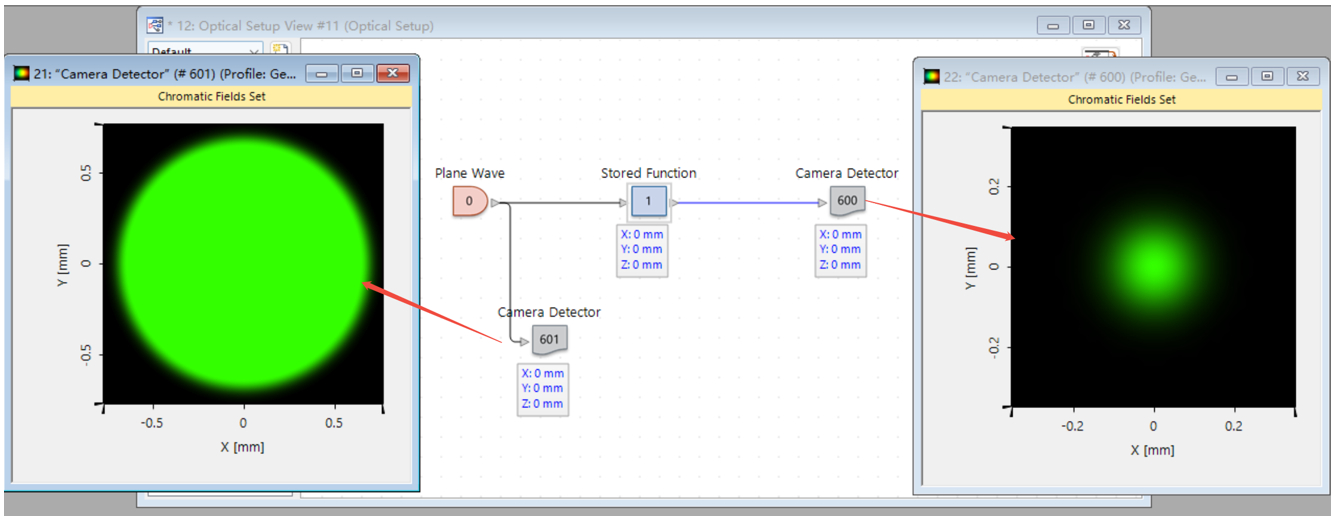
Task: Click position label under Camera Detector 601
Action: [x=542, y=389]
